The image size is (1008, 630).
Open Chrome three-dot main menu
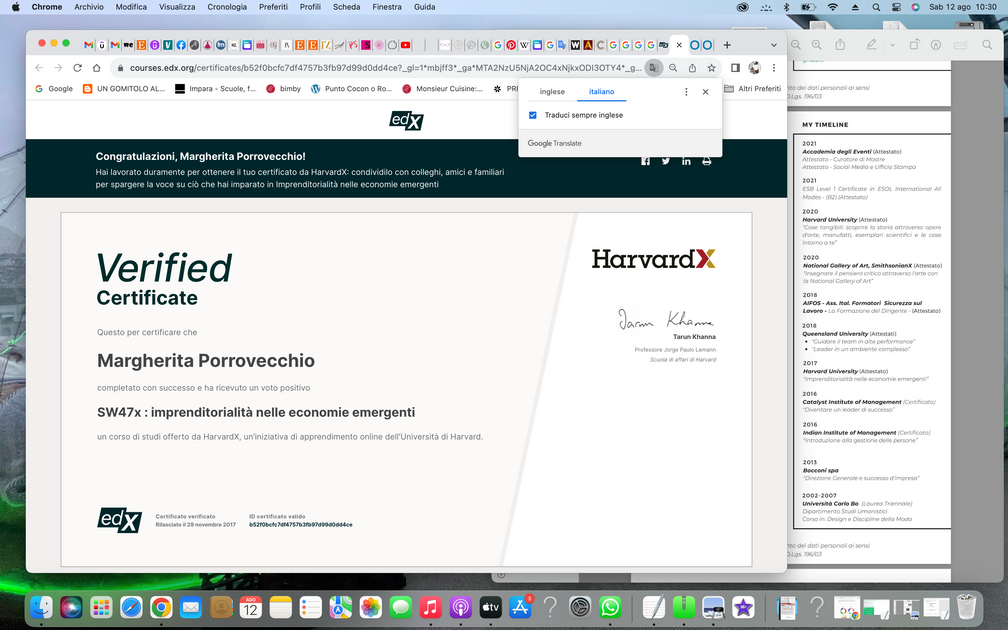[774, 68]
